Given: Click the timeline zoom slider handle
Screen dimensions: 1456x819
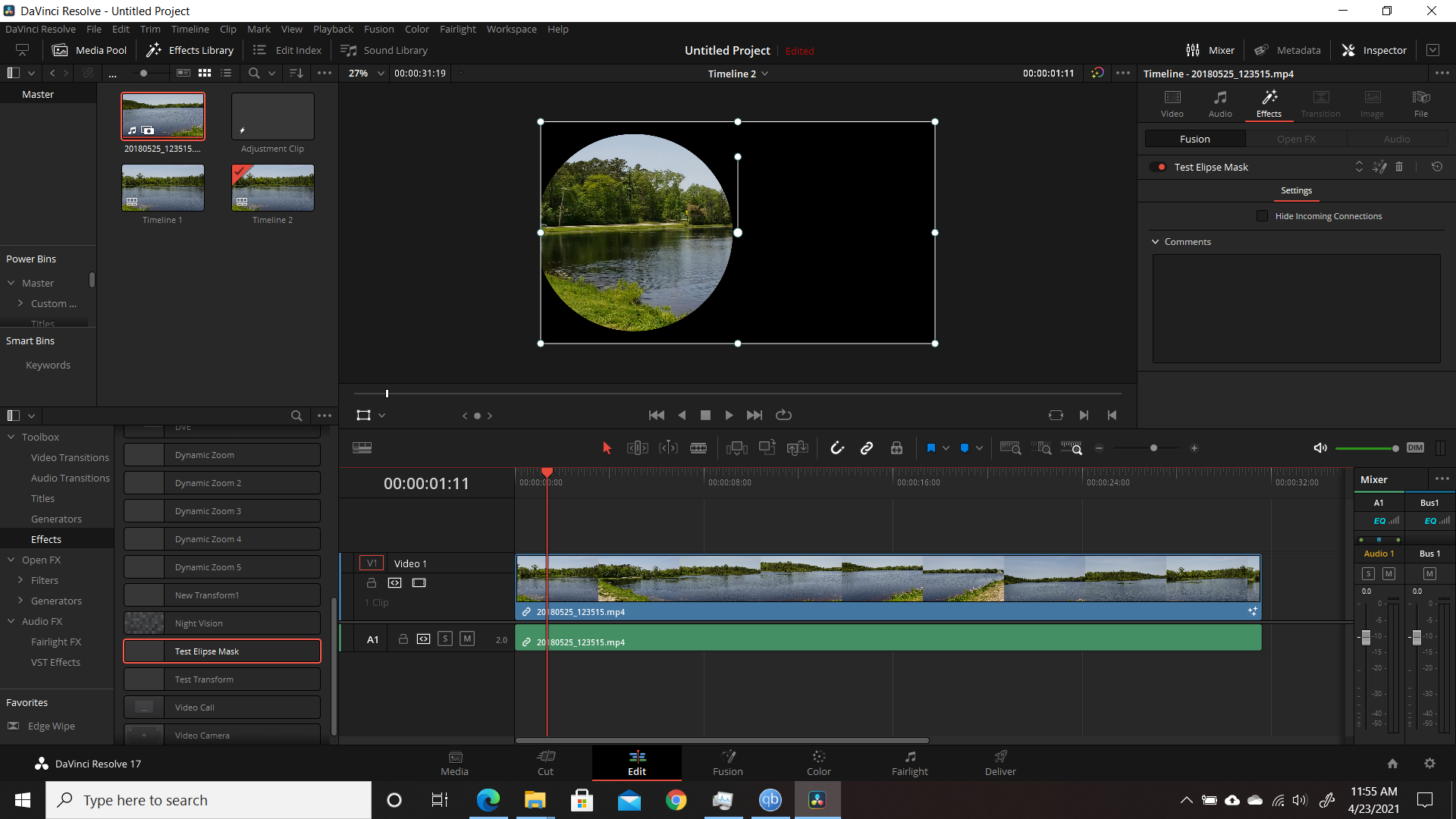Looking at the screenshot, I should pyautogui.click(x=1153, y=448).
